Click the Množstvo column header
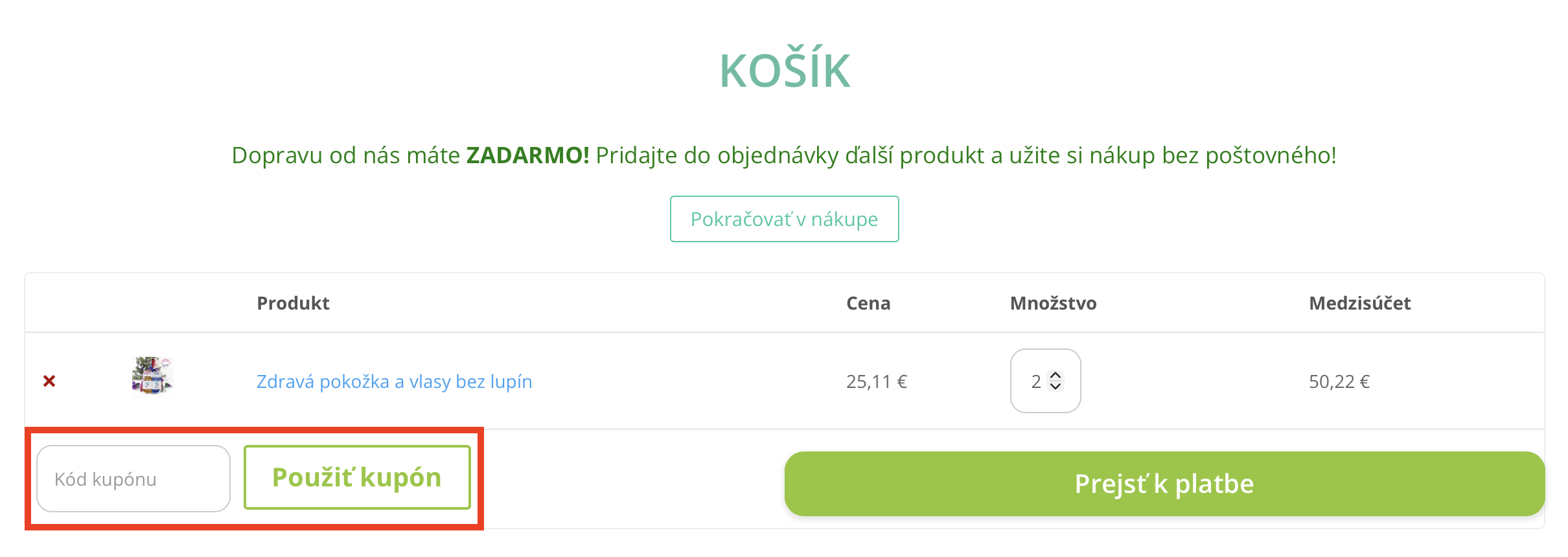1568x557 pixels. click(1053, 303)
